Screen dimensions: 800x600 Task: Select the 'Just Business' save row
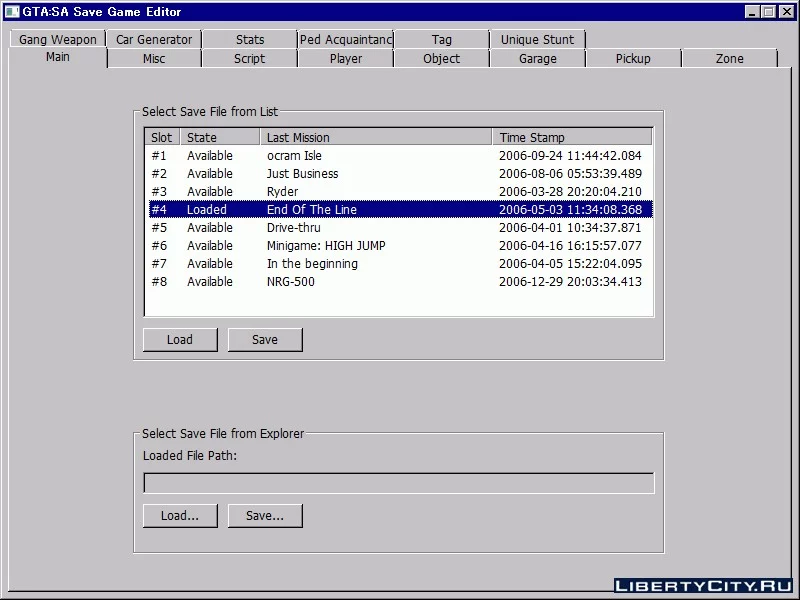pyautogui.click(x=400, y=173)
